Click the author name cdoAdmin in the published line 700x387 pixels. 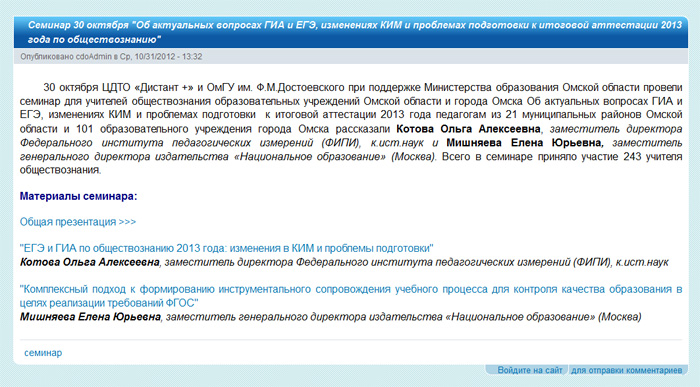pyautogui.click(x=94, y=57)
